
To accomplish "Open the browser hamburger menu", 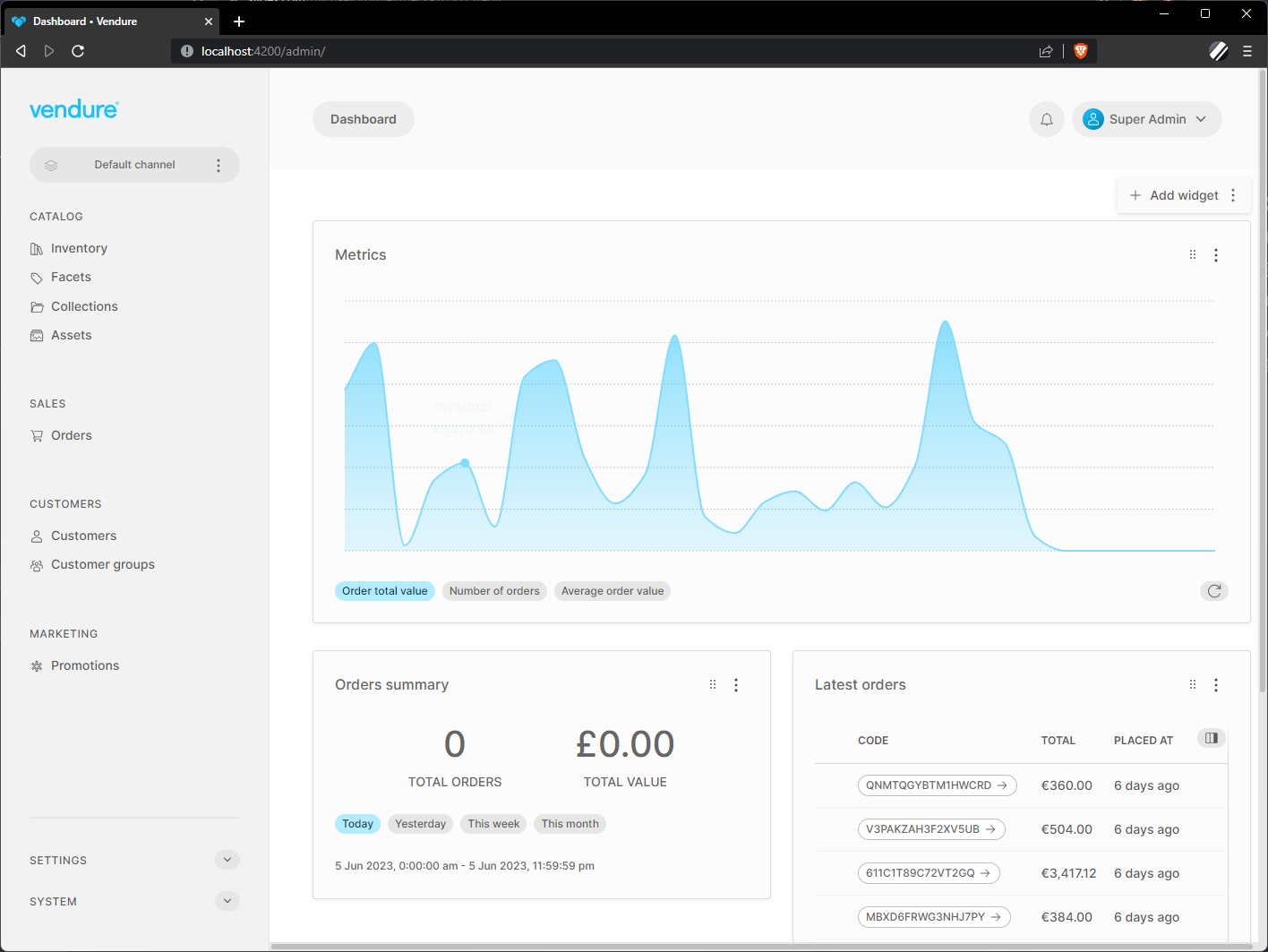I will [1247, 51].
